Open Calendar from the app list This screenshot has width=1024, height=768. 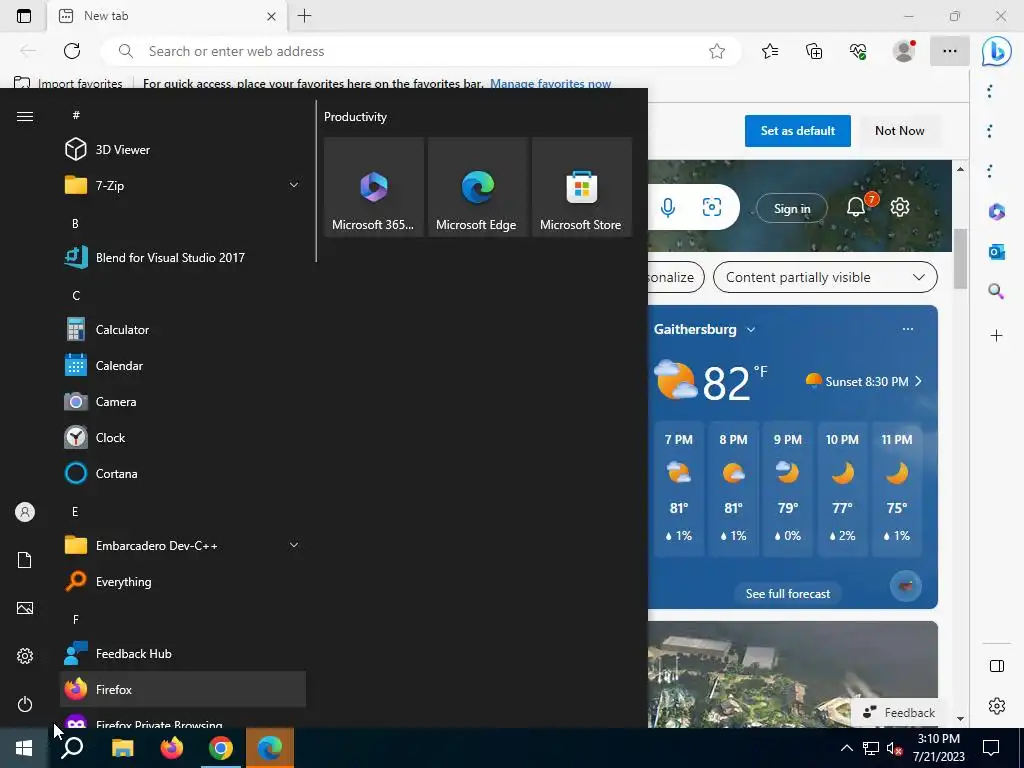point(183,366)
